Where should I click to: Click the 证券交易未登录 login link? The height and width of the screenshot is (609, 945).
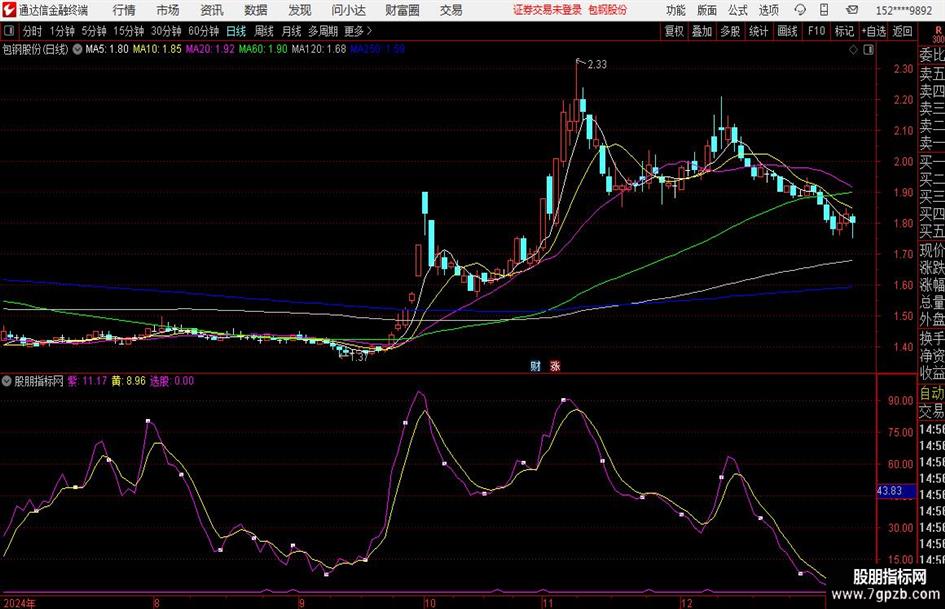point(547,10)
